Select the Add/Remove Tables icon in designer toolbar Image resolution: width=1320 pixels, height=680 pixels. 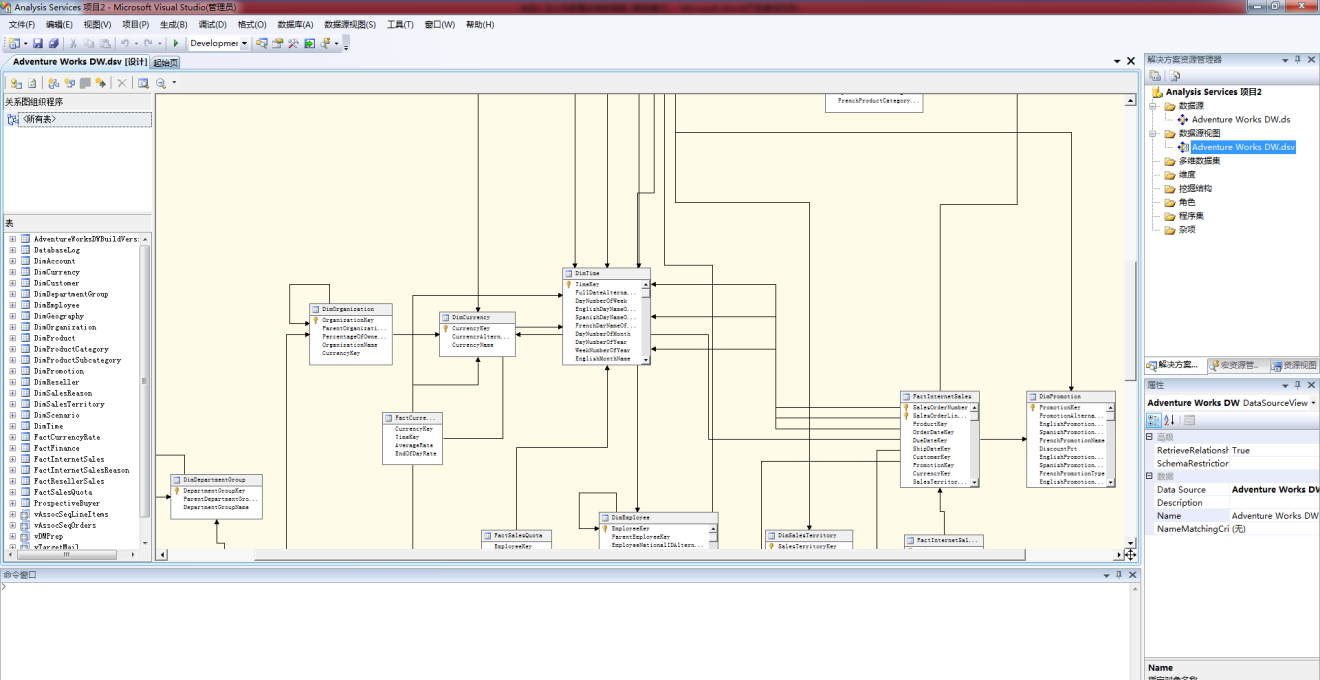click(x=16, y=82)
